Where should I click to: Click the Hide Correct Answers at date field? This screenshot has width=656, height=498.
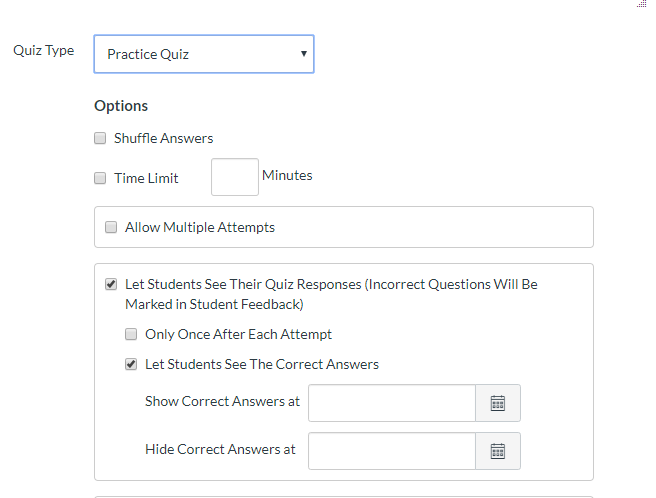coord(391,451)
